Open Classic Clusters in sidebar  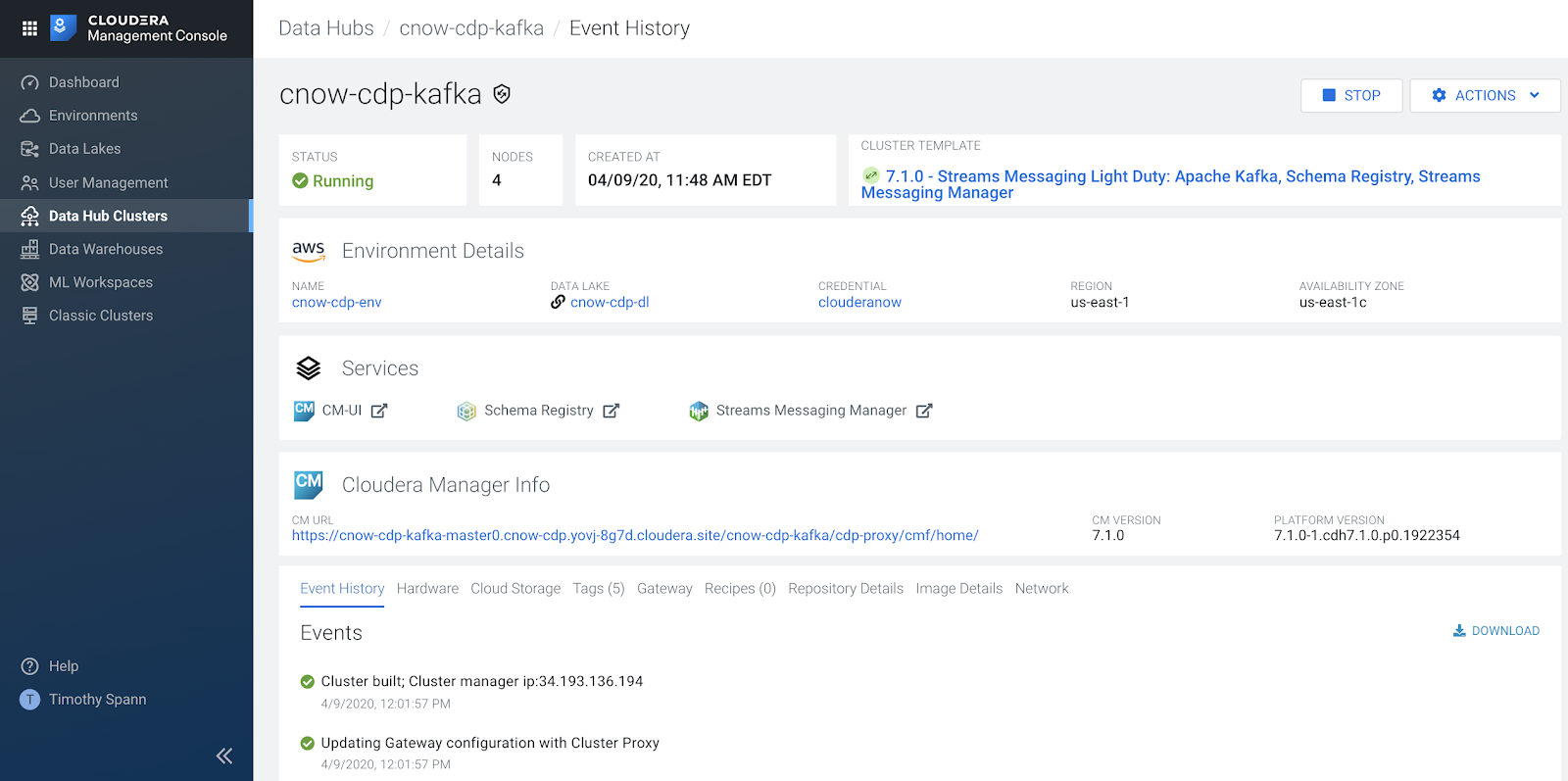pyautogui.click(x=101, y=316)
